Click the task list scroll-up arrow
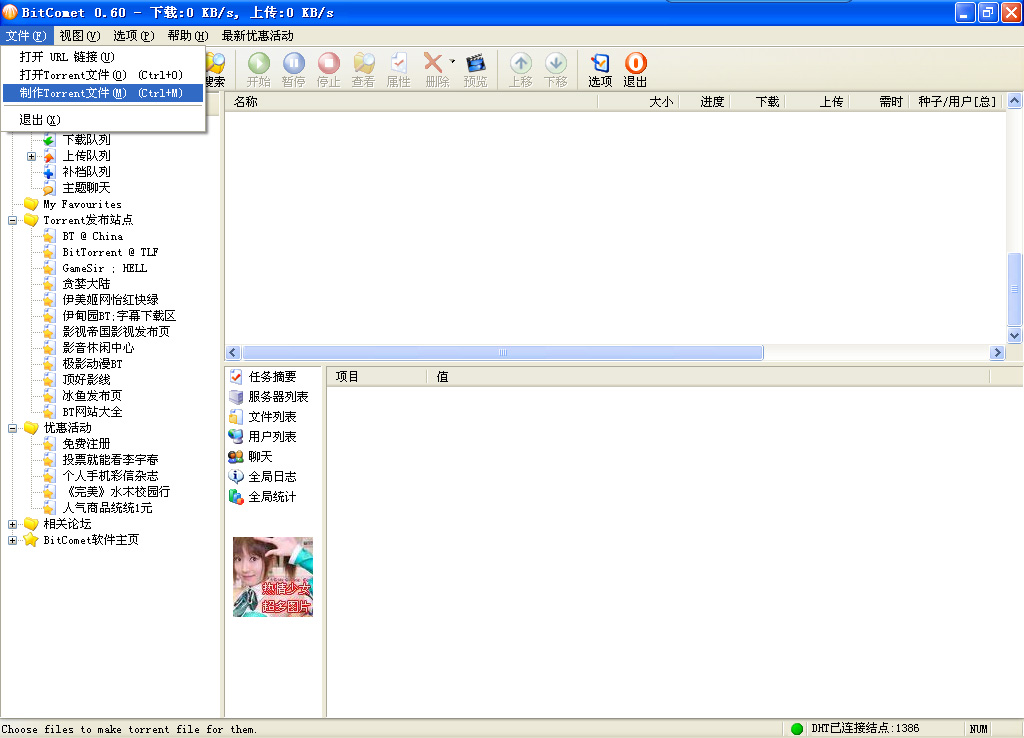The width and height of the screenshot is (1024, 738). pos(1014,101)
